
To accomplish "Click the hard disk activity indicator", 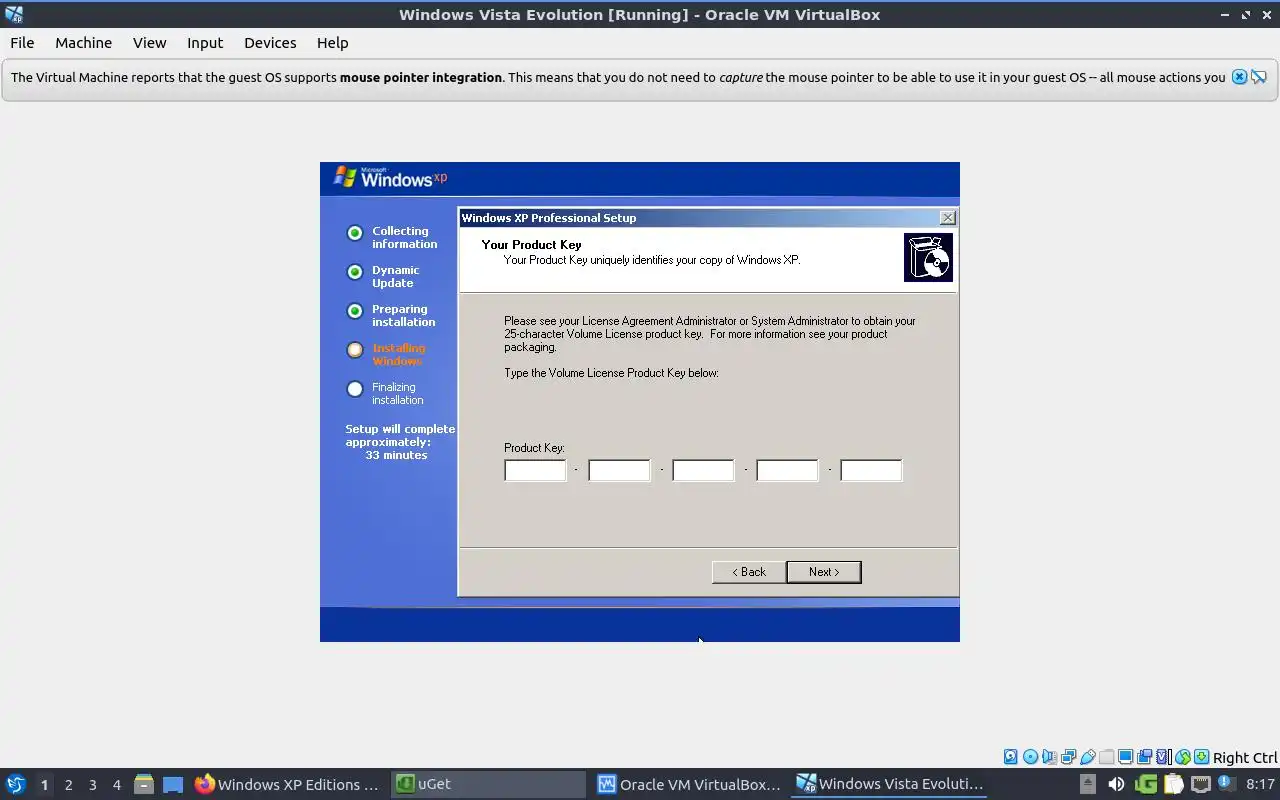I will (1010, 757).
